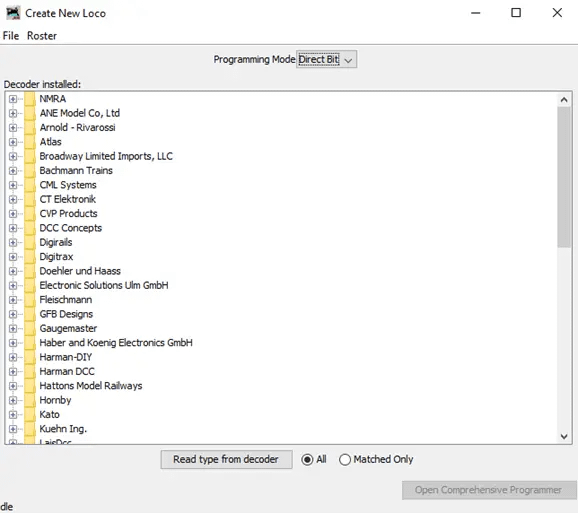The image size is (578, 513).
Task: Click the decoder list scrollbar thumb
Action: click(x=564, y=177)
